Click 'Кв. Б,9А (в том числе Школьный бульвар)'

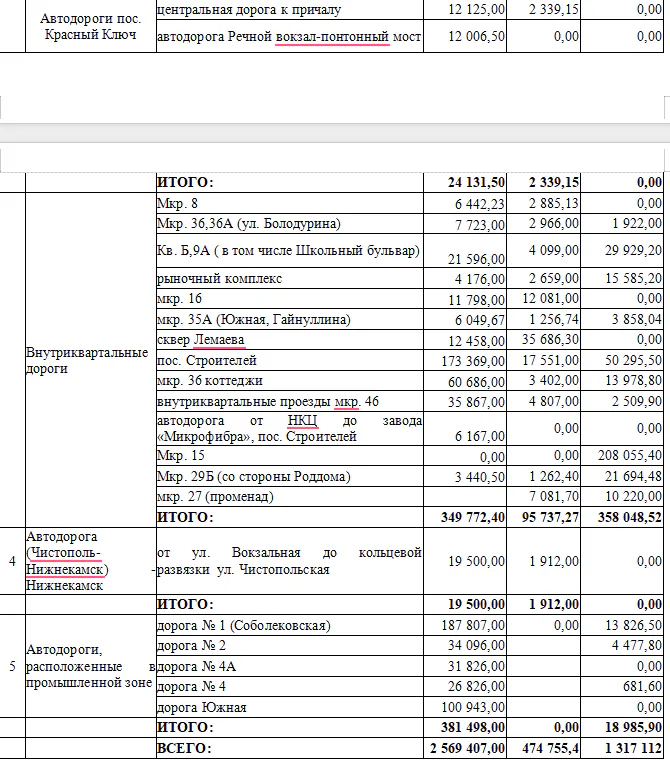pyautogui.click(x=288, y=251)
